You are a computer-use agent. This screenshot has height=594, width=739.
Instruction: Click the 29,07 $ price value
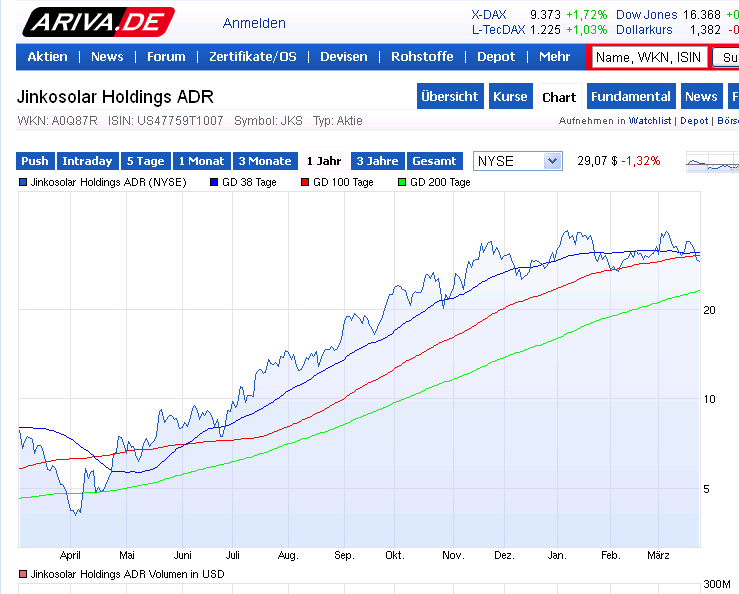click(597, 161)
